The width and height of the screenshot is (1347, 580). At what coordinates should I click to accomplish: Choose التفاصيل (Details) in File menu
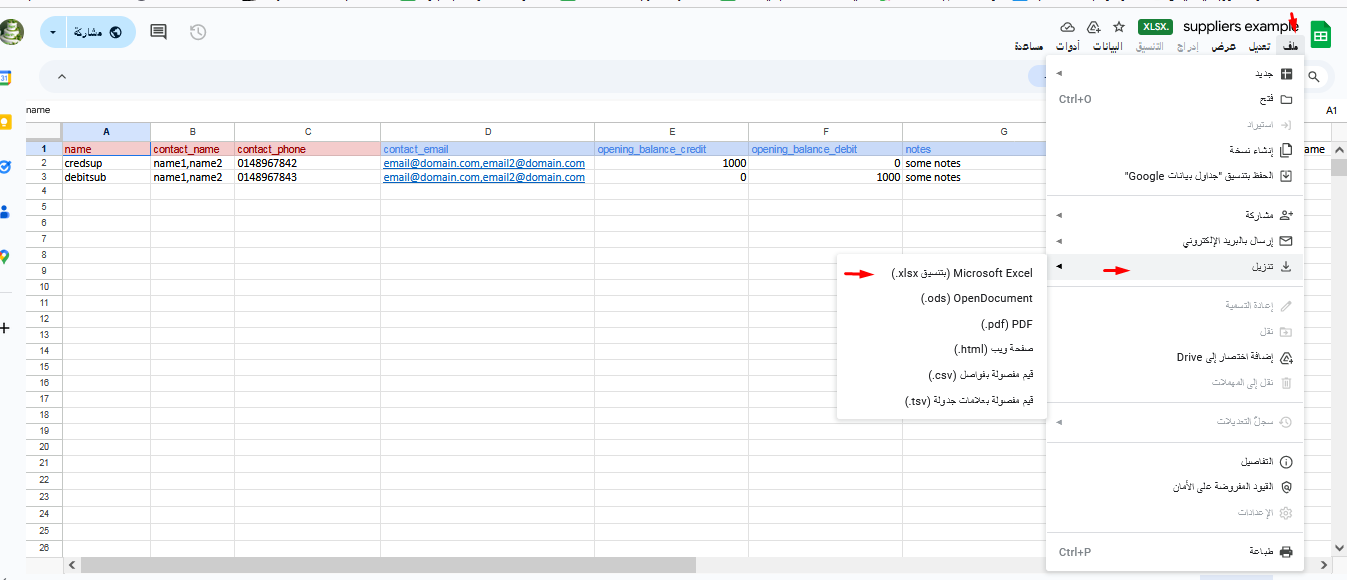[1176, 462]
